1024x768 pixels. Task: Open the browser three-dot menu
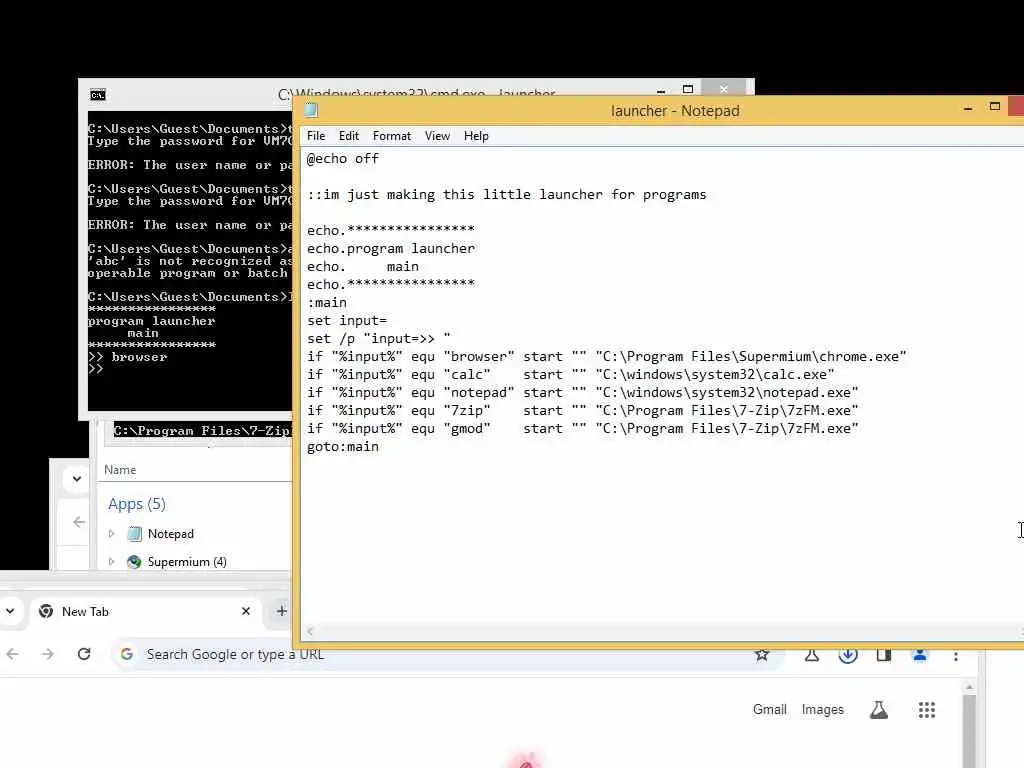pos(955,656)
